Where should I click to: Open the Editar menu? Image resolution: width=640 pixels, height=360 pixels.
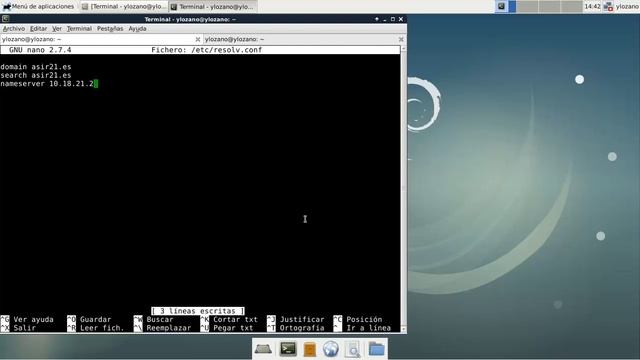coord(38,29)
